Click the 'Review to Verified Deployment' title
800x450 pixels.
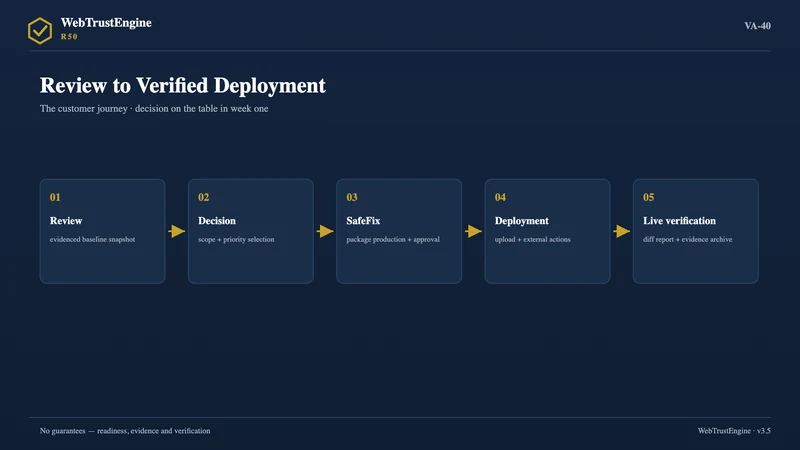tap(183, 85)
